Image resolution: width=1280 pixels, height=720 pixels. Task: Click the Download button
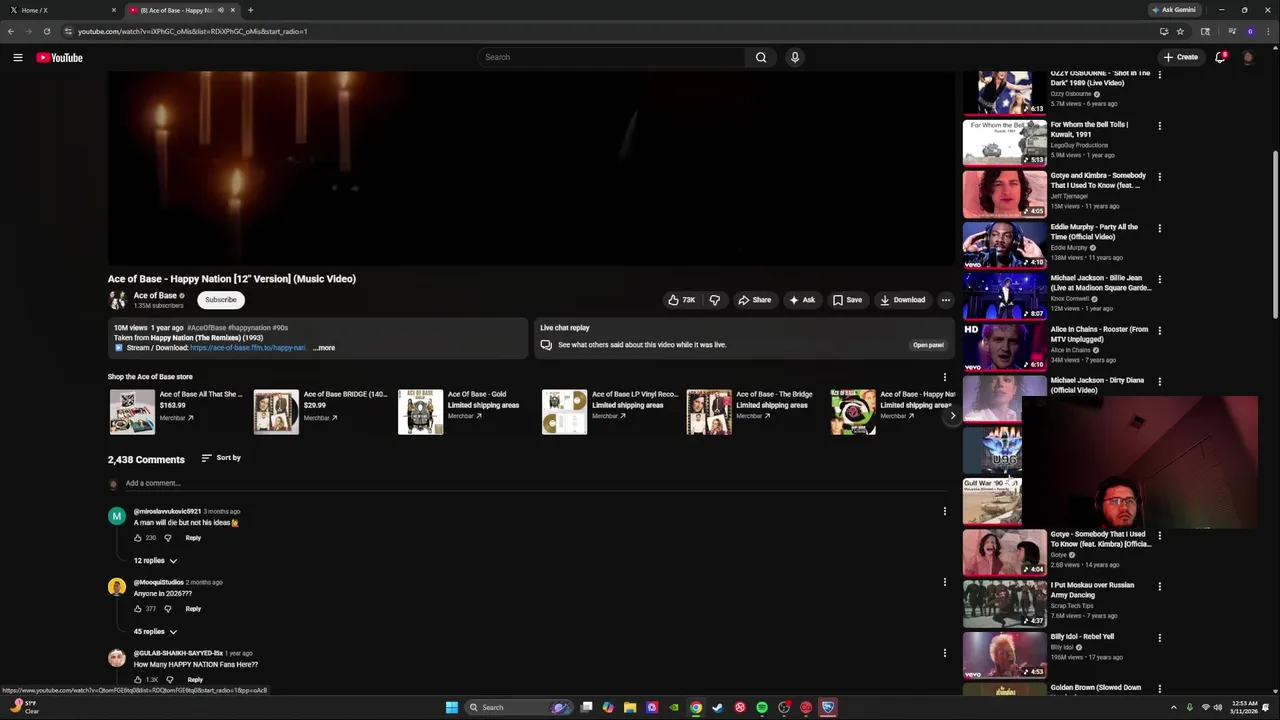(x=902, y=300)
